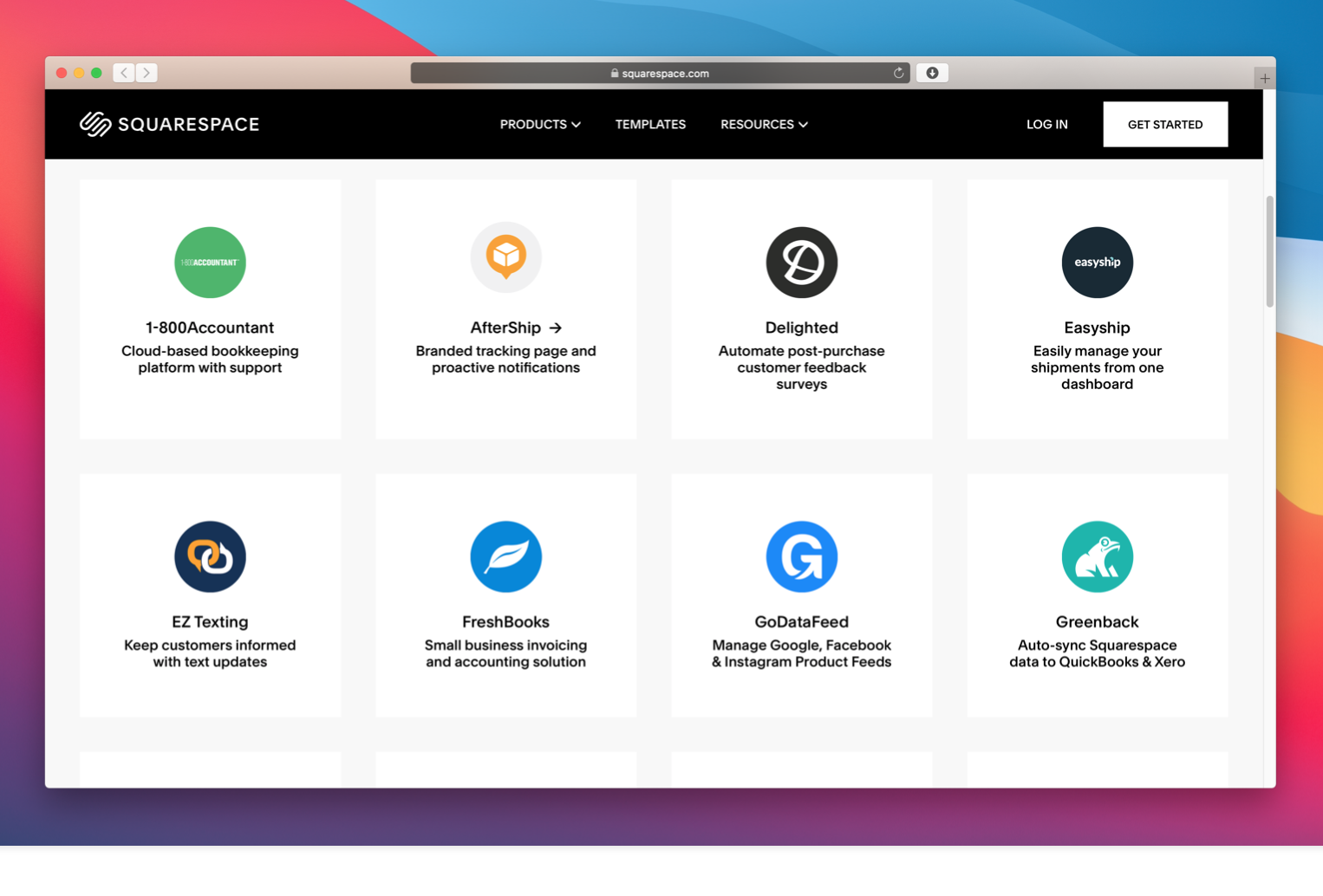Click the Squarespace logo in header

pos(170,125)
